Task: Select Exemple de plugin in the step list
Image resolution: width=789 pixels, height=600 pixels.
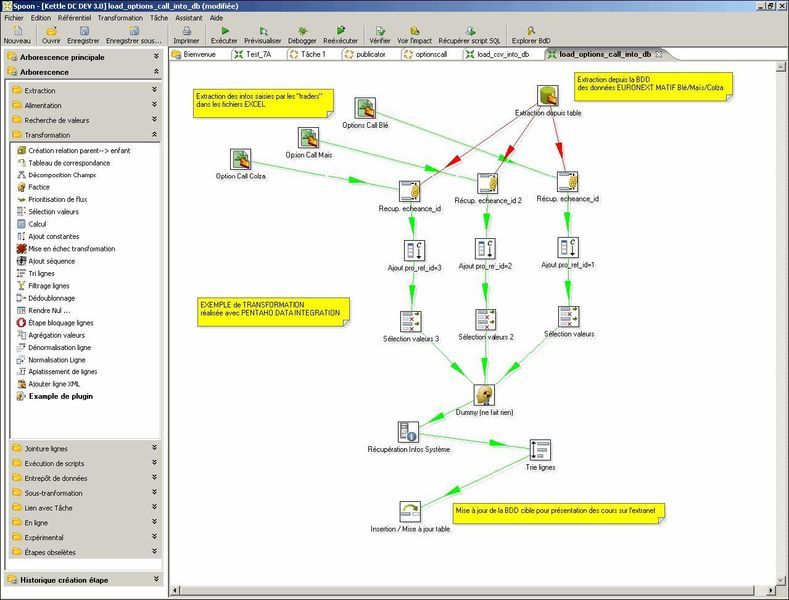Action: [x=61, y=396]
